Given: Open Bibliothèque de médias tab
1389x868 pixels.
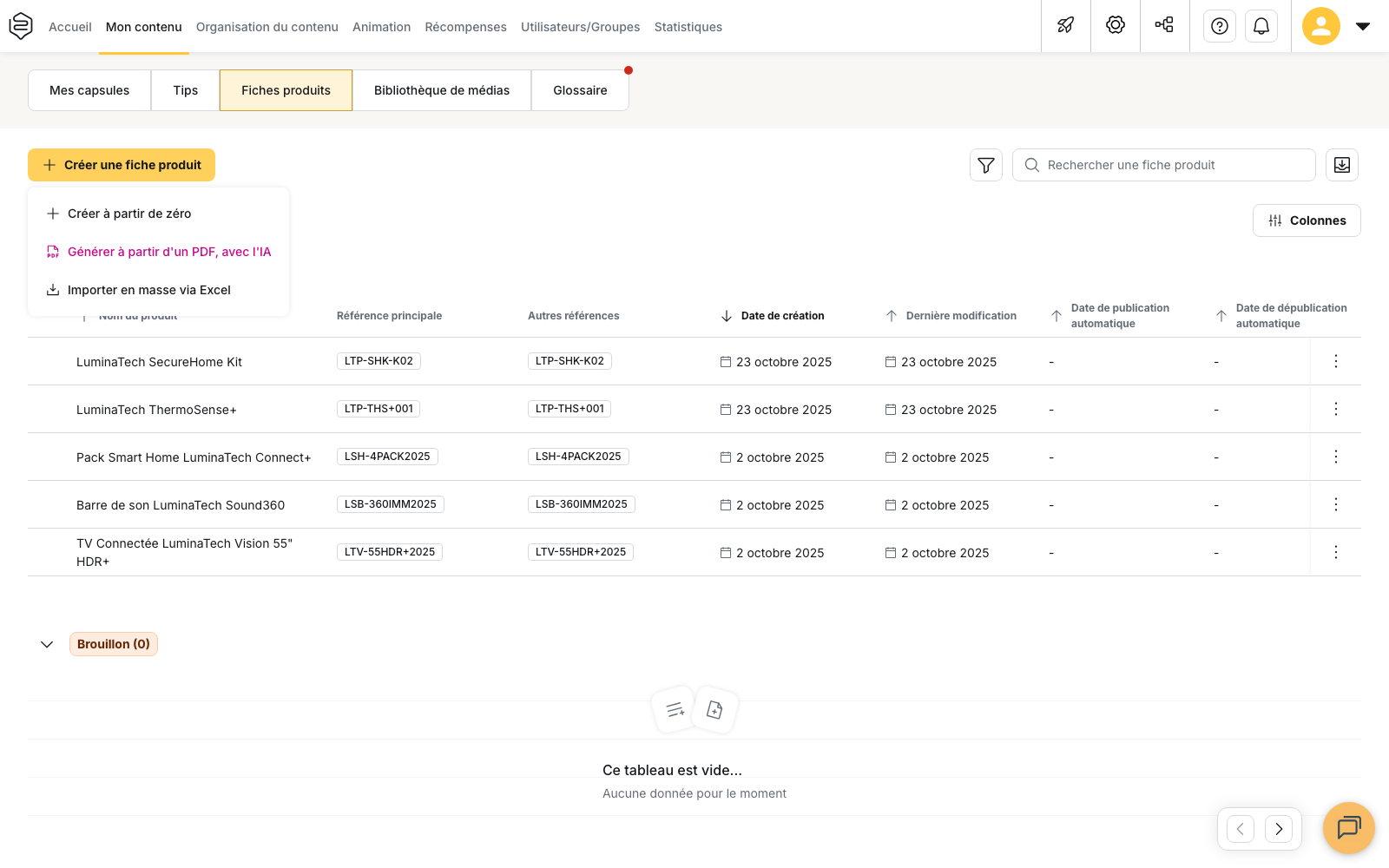Looking at the screenshot, I should [x=442, y=90].
